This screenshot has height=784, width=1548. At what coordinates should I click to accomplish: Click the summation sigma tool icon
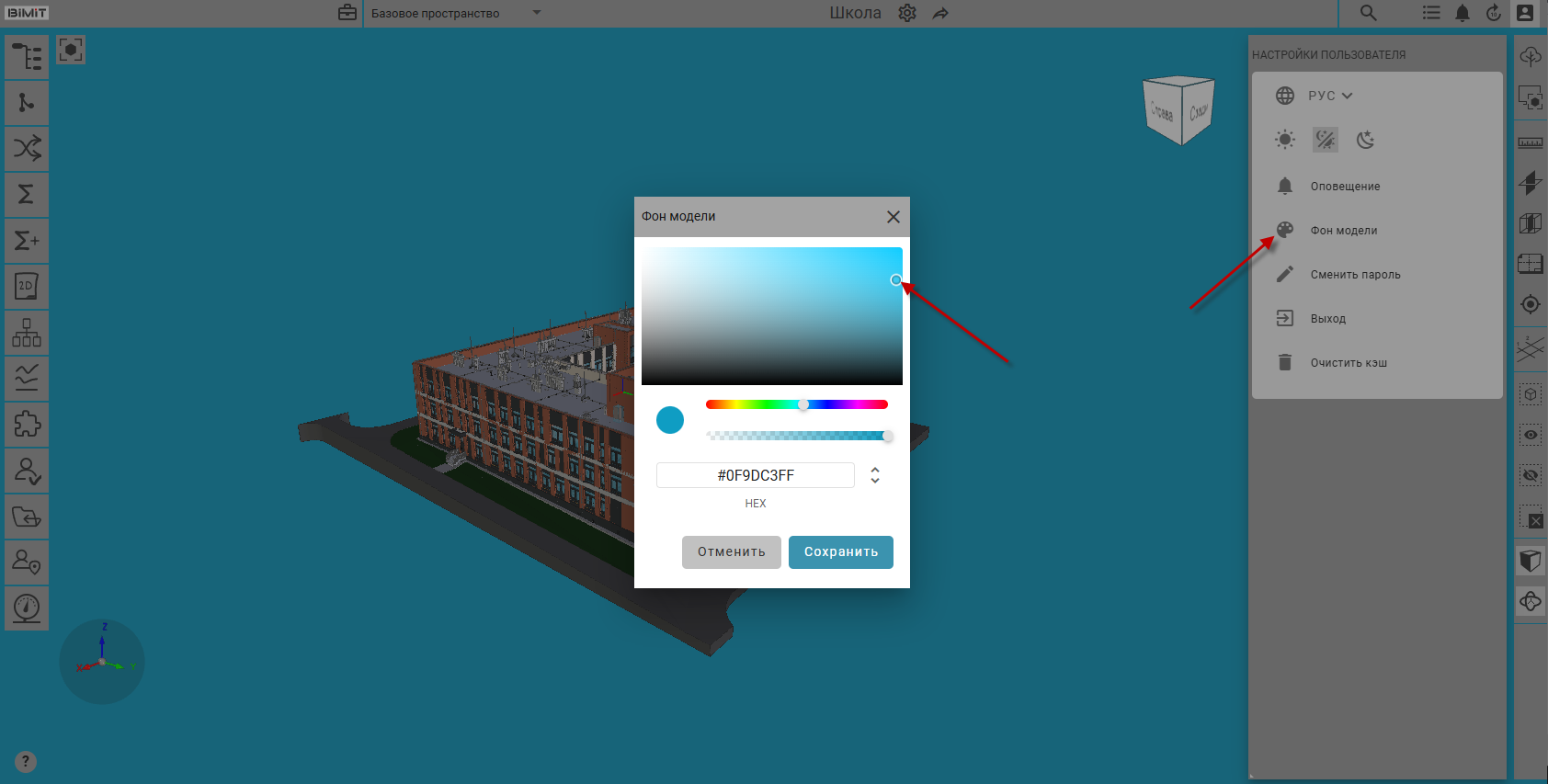pyautogui.click(x=27, y=195)
